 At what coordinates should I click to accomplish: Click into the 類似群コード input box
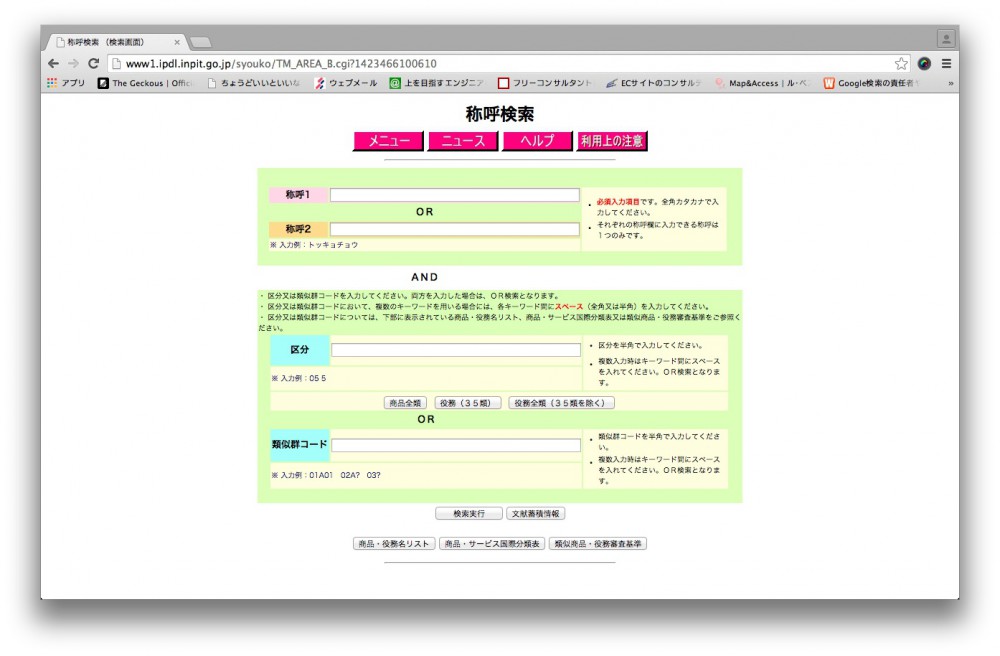pyautogui.click(x=455, y=445)
